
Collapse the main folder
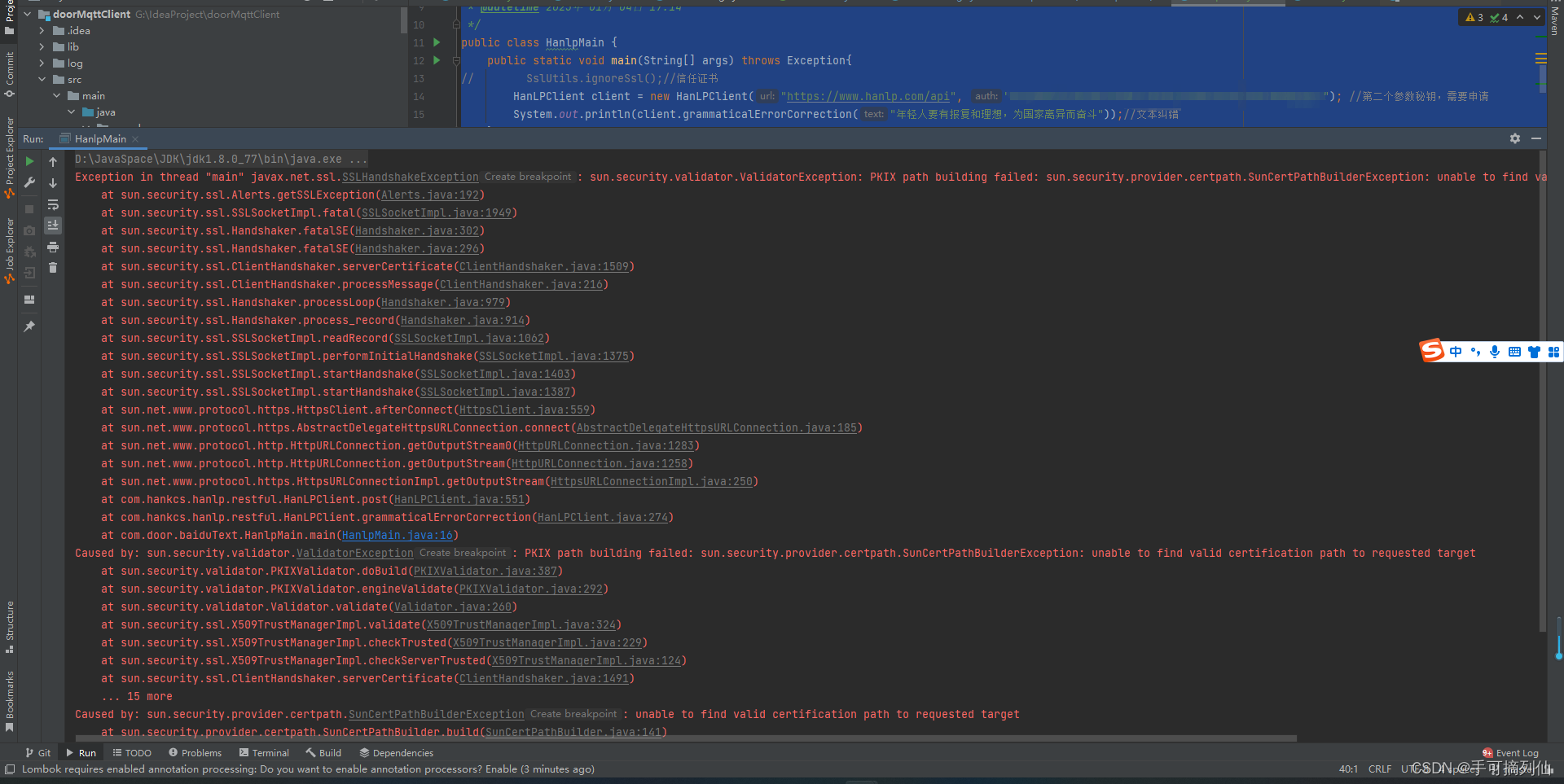click(x=56, y=95)
